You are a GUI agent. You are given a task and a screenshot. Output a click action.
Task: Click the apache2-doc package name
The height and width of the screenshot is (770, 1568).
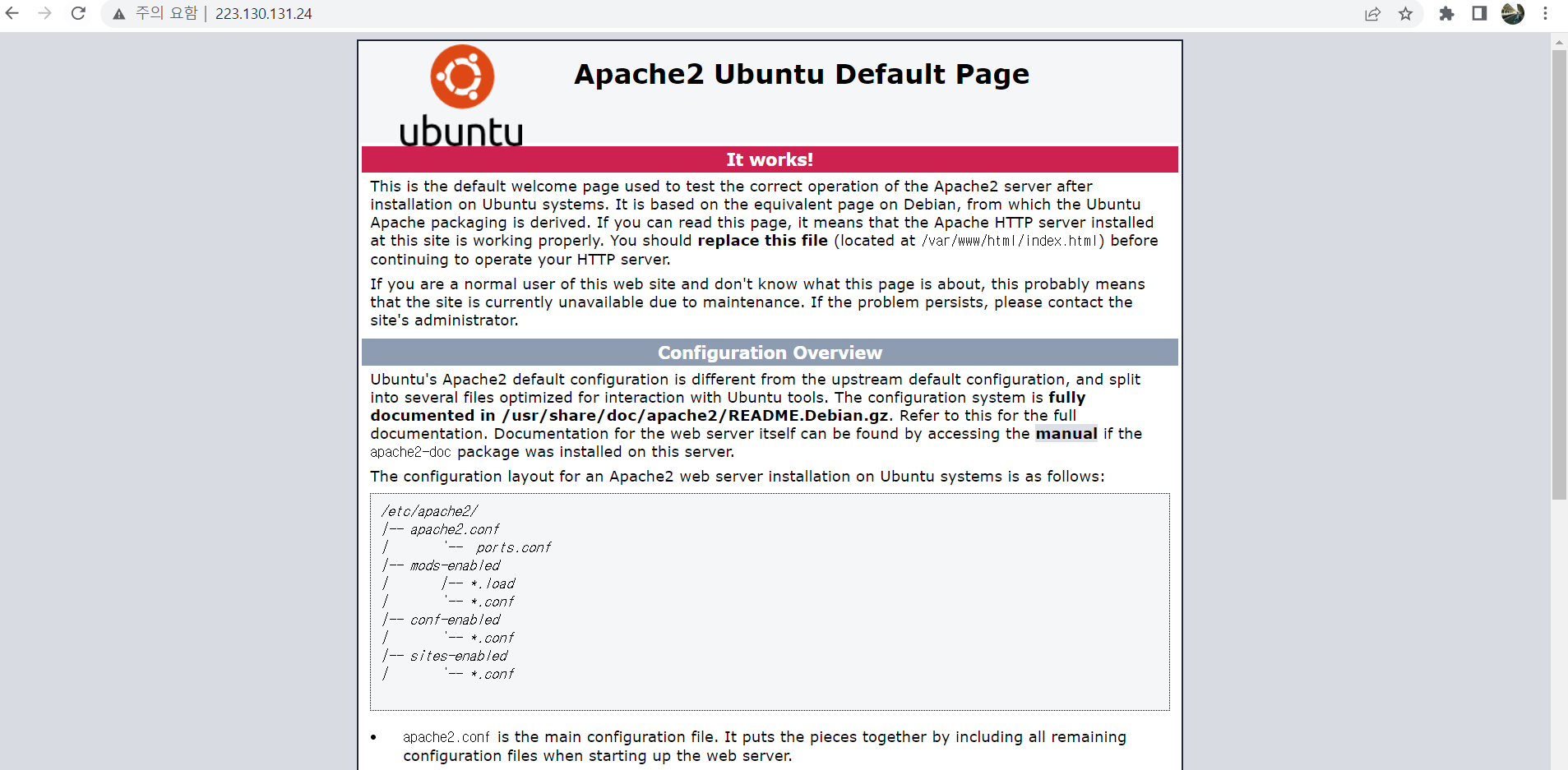410,452
